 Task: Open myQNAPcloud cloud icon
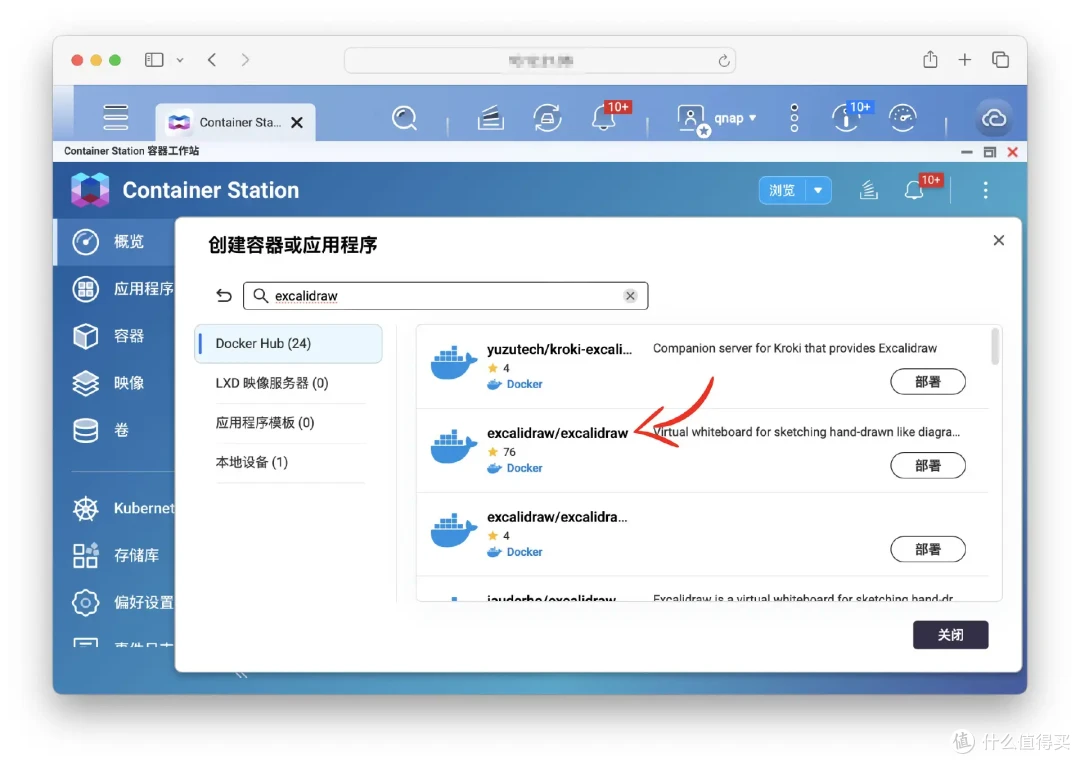click(x=993, y=118)
